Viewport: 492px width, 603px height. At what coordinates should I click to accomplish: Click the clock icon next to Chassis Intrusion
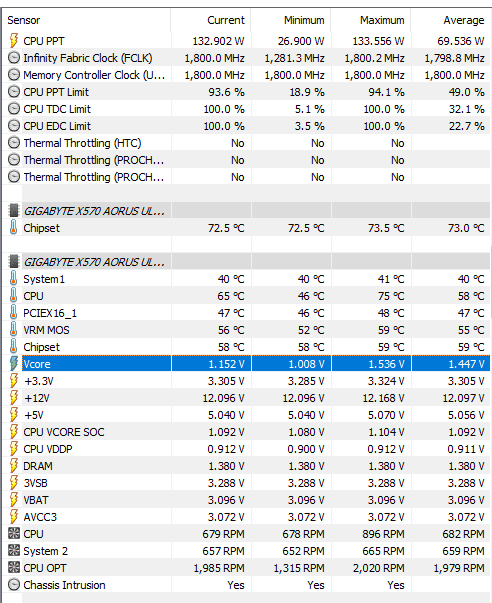click(x=13, y=585)
